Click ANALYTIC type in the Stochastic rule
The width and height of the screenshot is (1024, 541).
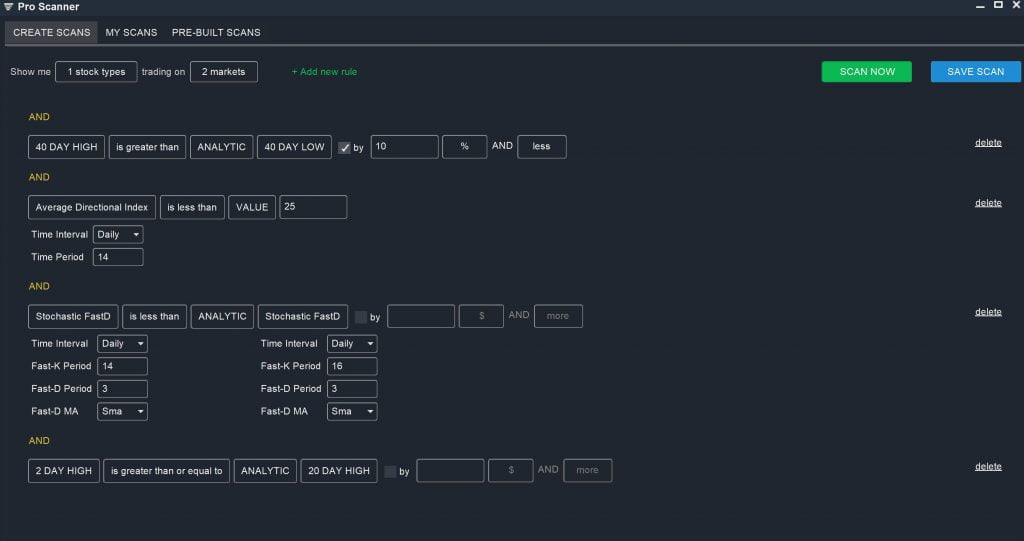[x=222, y=316]
